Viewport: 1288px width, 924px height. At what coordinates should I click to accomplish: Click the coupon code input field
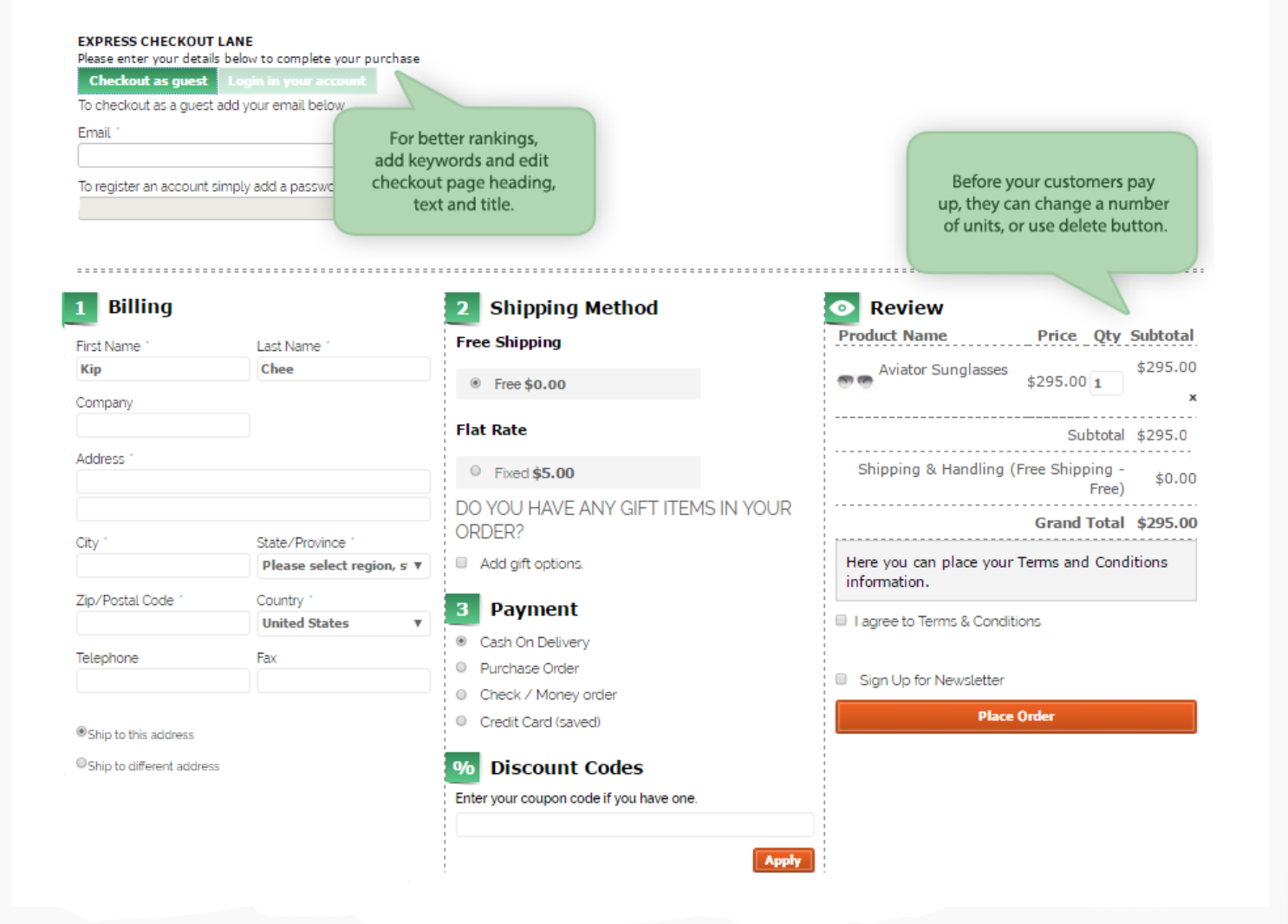pos(634,825)
